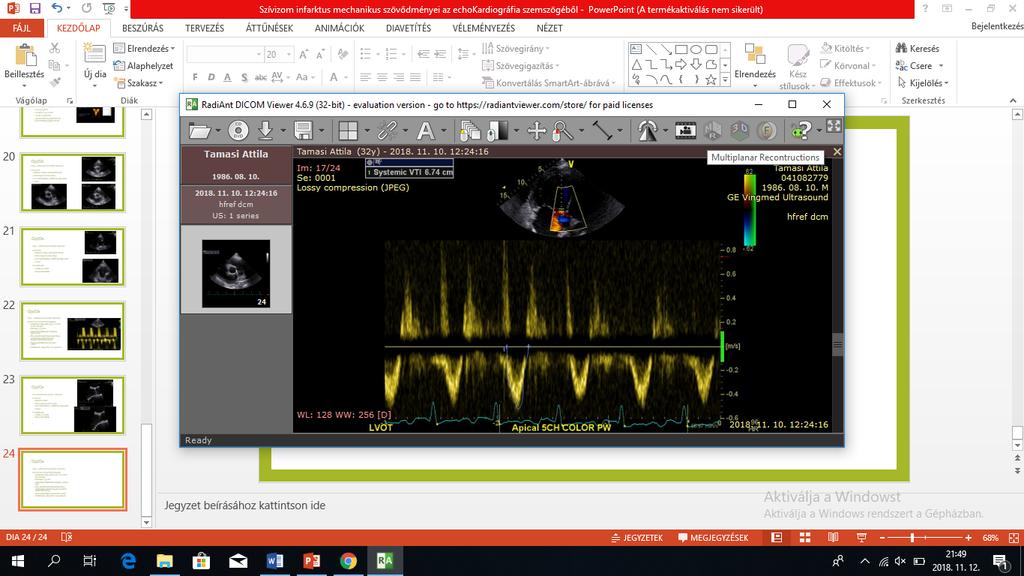Open Word from the Windows taskbar
The width and height of the screenshot is (1024, 576).
point(275,560)
